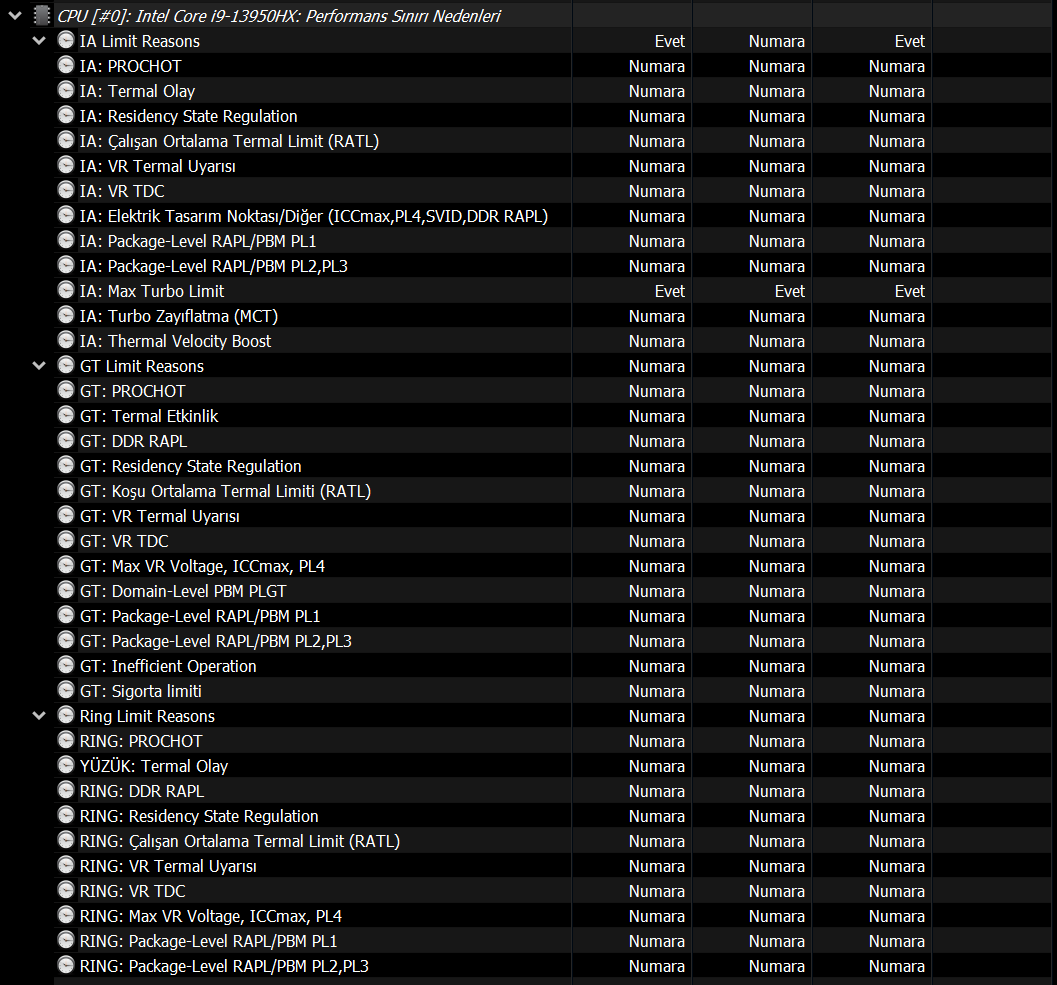
Task: Click the icon beside GT: Inefficient Operation
Action: (65, 665)
